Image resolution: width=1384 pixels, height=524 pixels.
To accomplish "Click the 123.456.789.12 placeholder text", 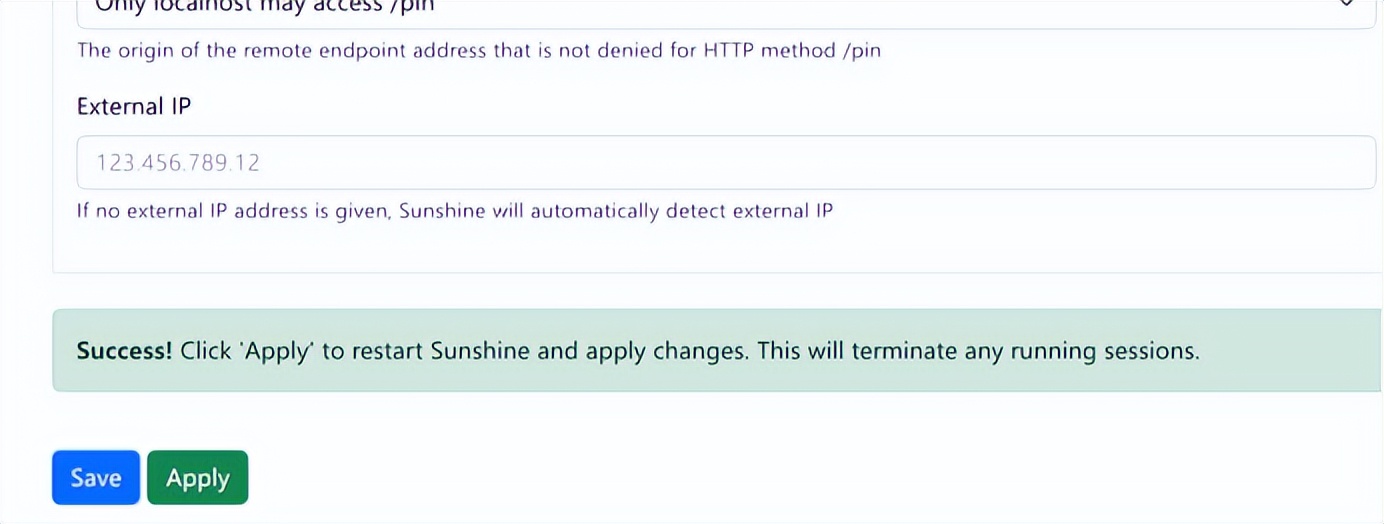I will tap(178, 163).
